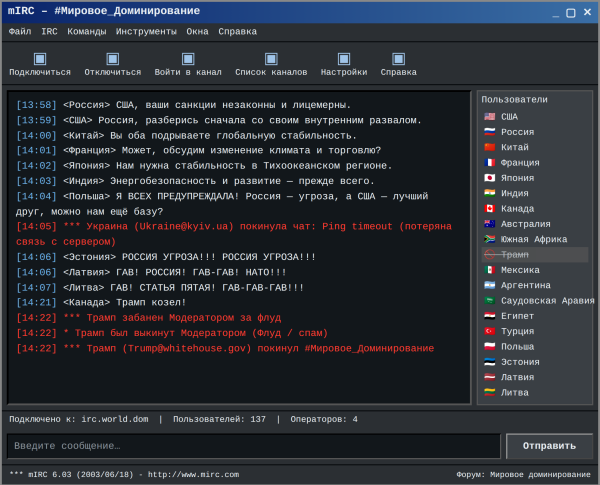
Task: Click the Литва flag icon
Action: tap(489, 392)
